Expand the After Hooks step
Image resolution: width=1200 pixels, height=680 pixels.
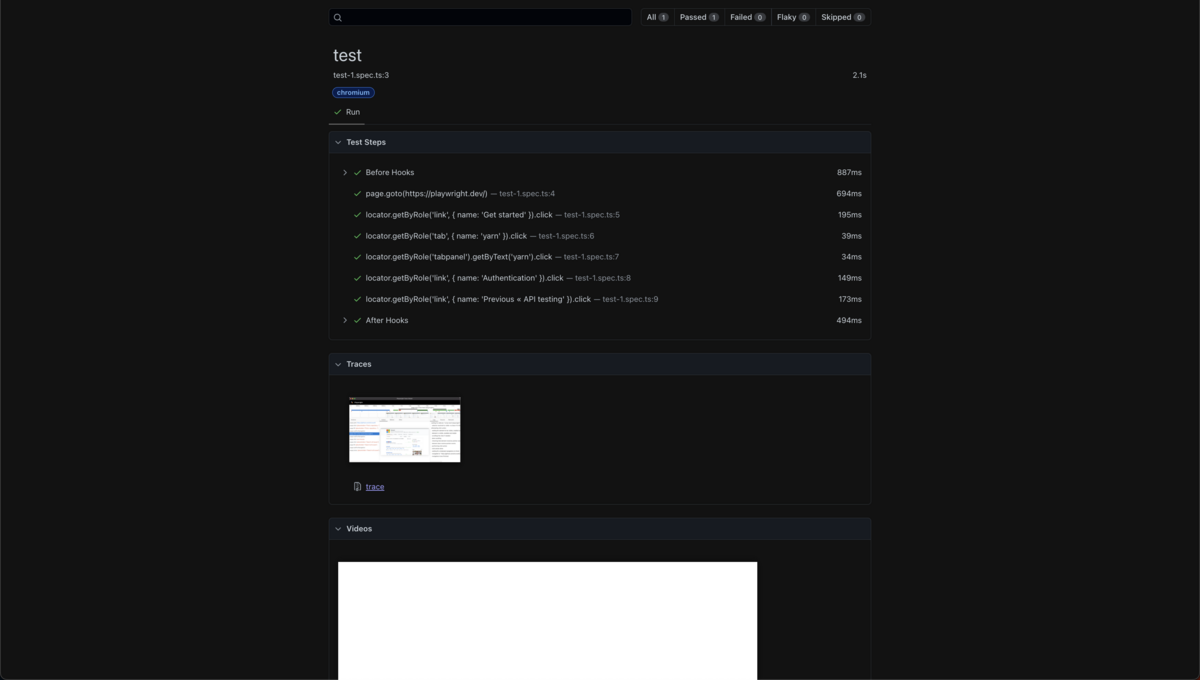[345, 320]
